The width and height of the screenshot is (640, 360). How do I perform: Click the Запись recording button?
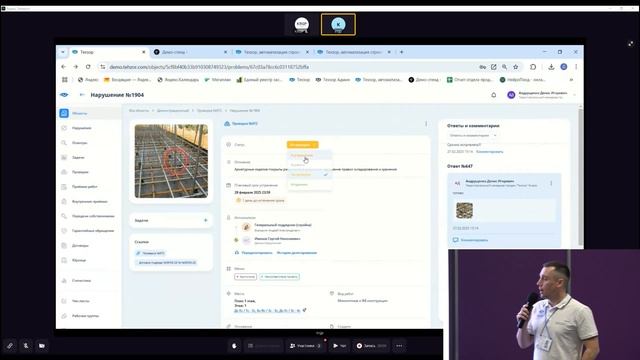pyautogui.click(x=371, y=346)
